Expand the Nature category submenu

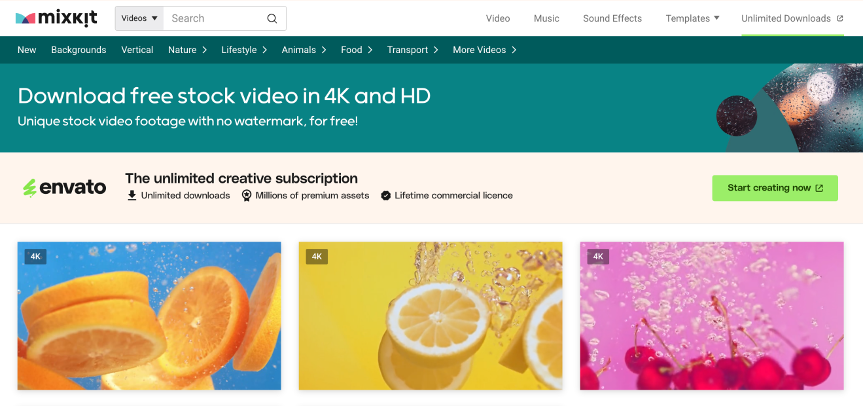(187, 50)
